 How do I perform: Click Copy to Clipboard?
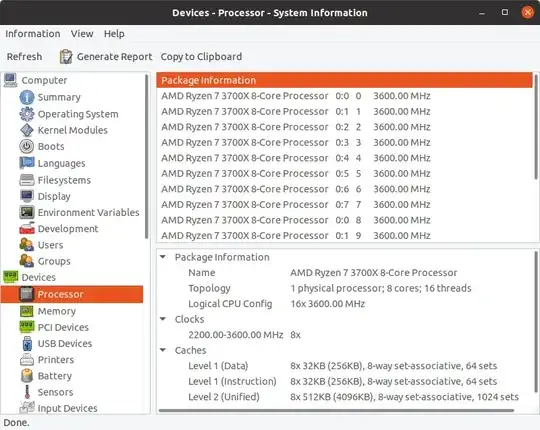click(x=201, y=56)
